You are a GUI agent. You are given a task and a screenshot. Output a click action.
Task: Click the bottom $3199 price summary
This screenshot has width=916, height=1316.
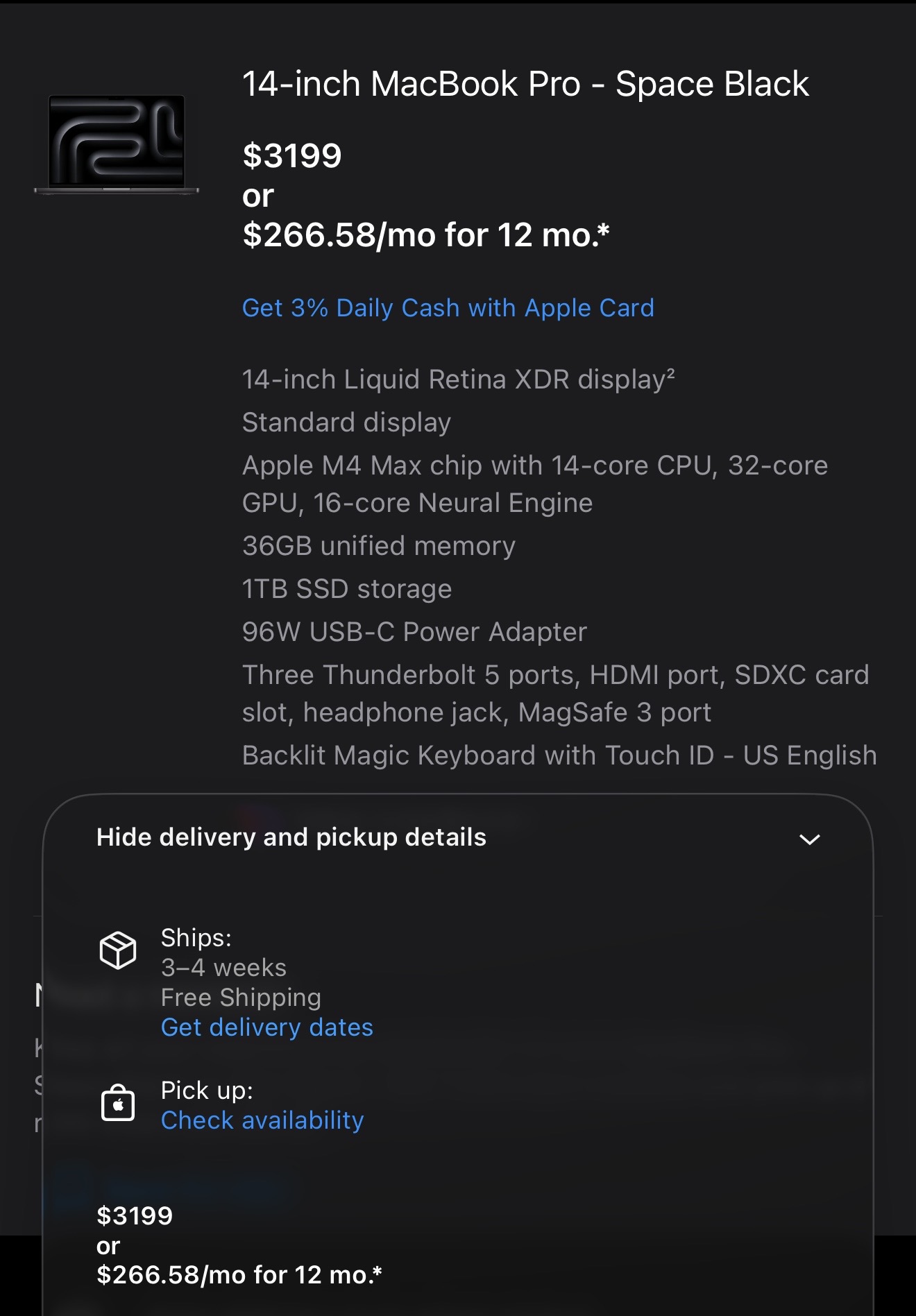click(x=135, y=1215)
